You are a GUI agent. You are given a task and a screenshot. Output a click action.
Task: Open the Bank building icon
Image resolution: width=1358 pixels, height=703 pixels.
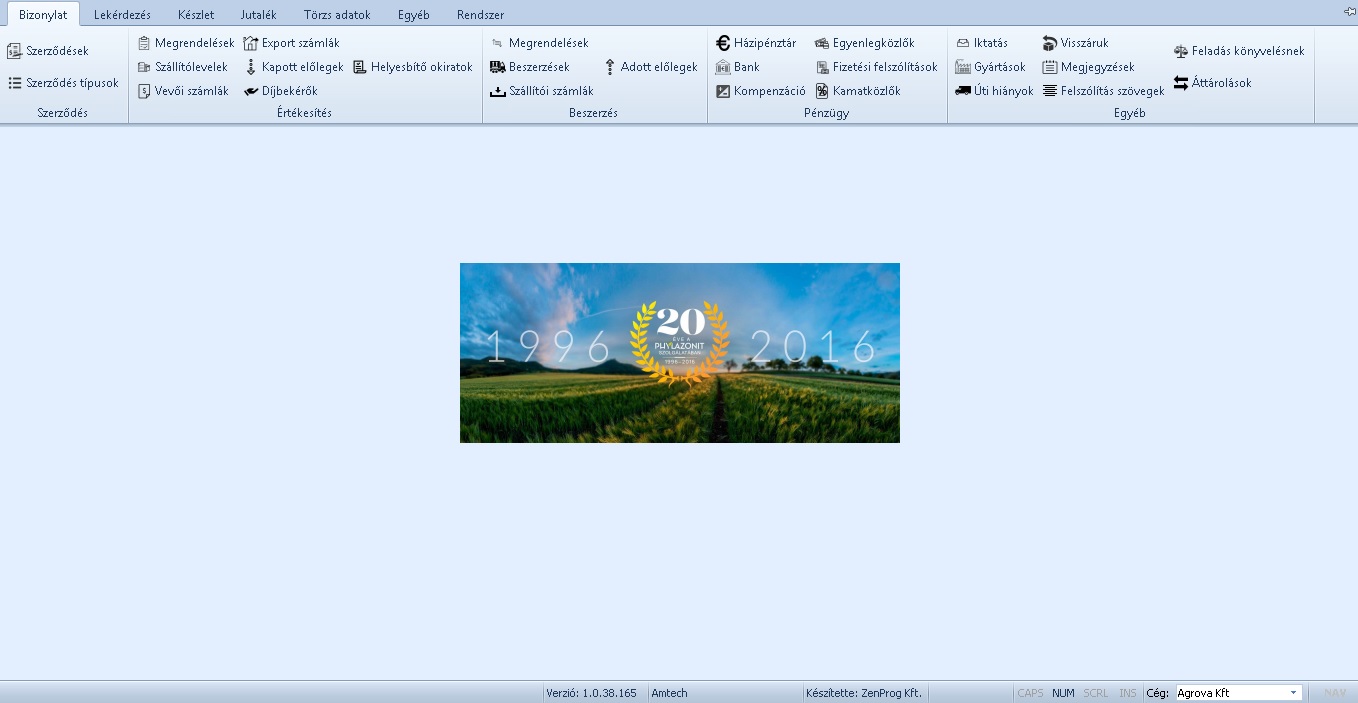(x=724, y=67)
